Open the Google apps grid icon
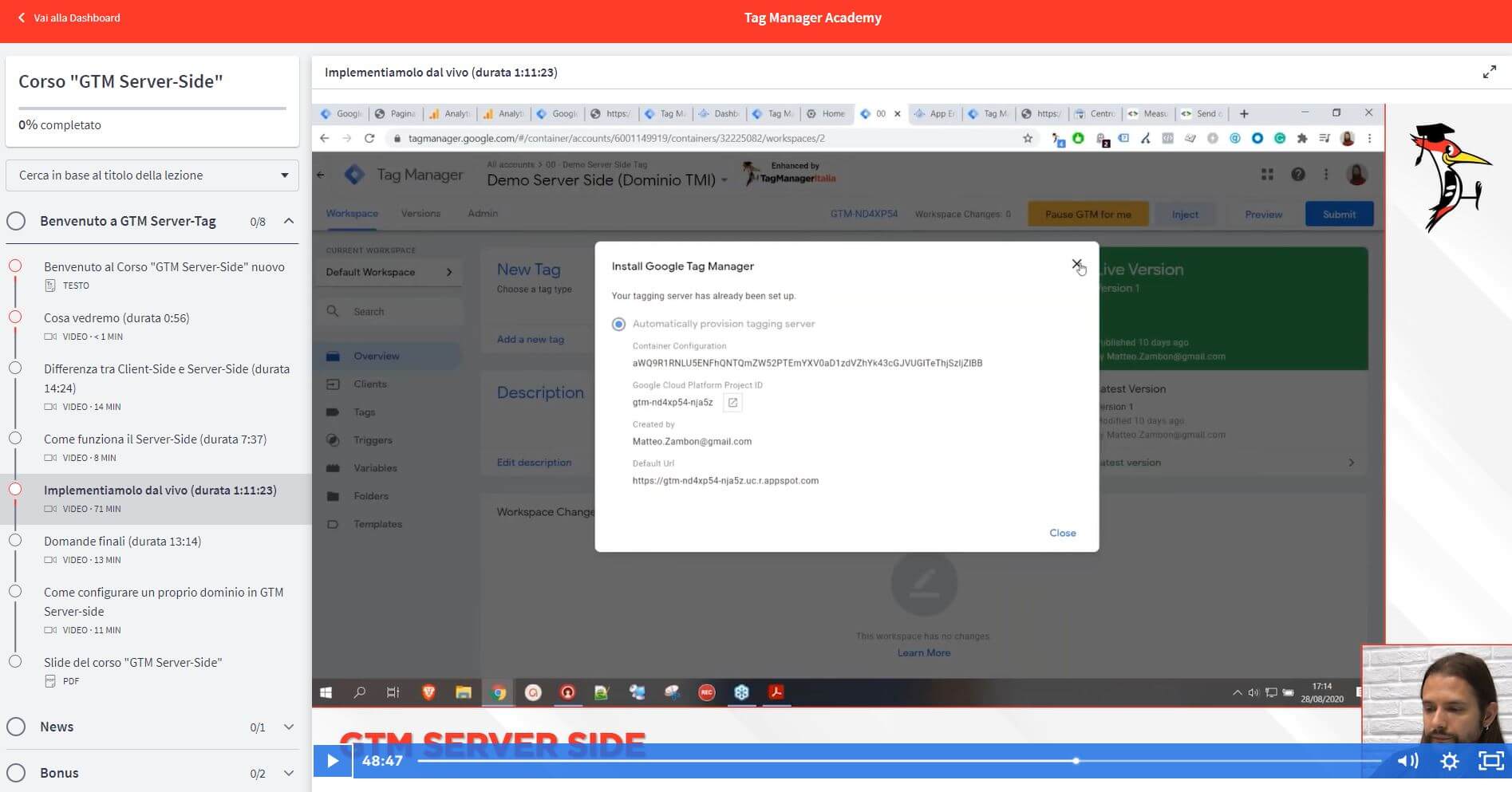Image resolution: width=1512 pixels, height=792 pixels. (x=1267, y=174)
